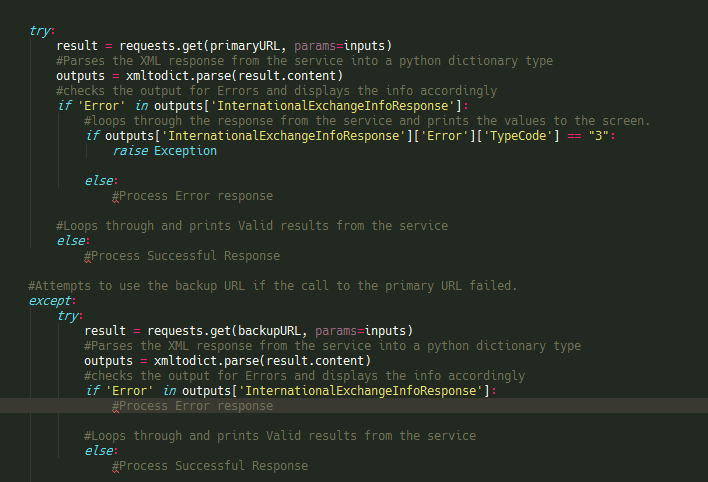
Task: Click the '==' comparison operator
Action: (x=574, y=136)
